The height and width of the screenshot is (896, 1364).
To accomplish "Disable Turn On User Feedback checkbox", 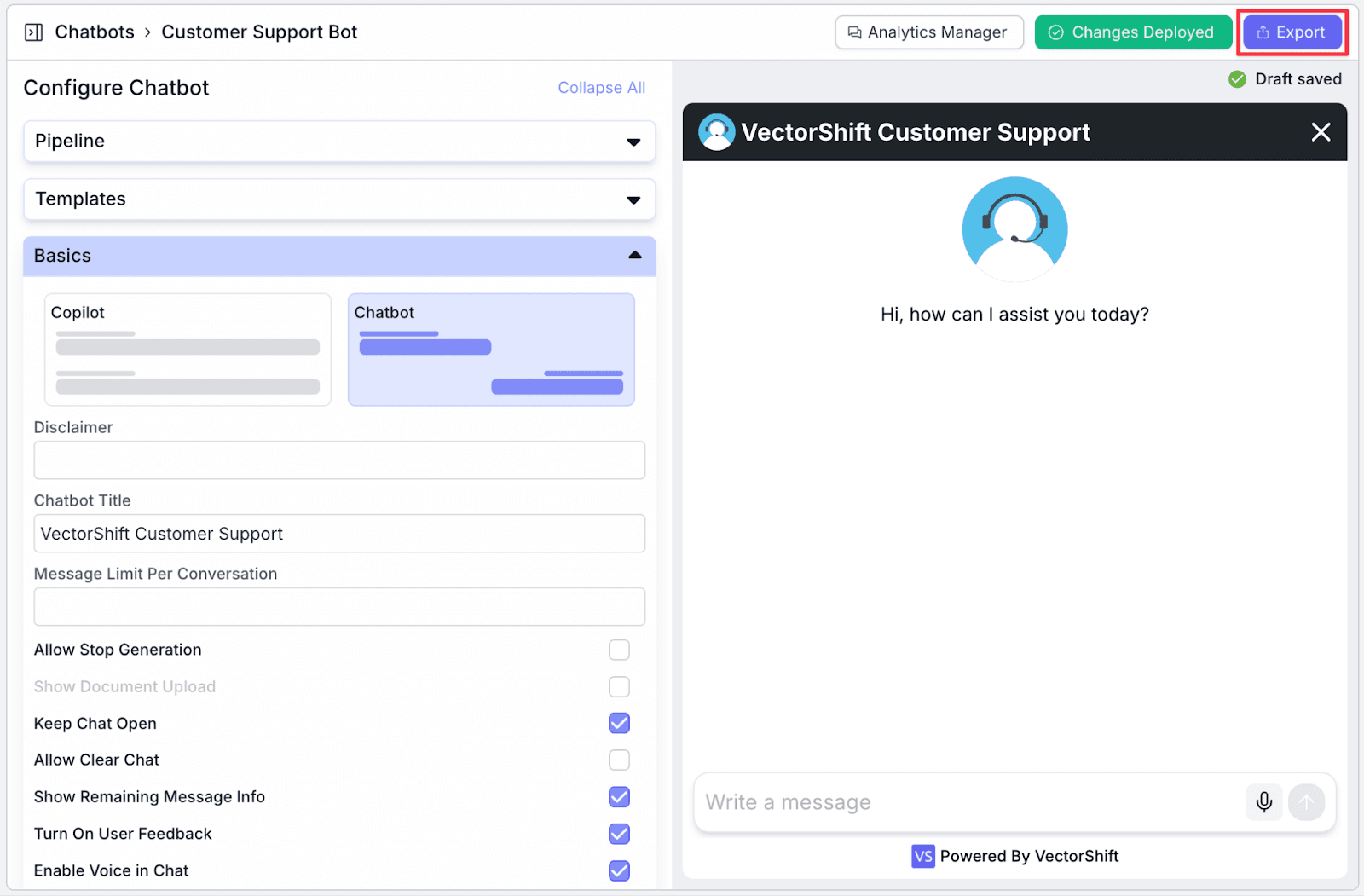I will coord(620,834).
